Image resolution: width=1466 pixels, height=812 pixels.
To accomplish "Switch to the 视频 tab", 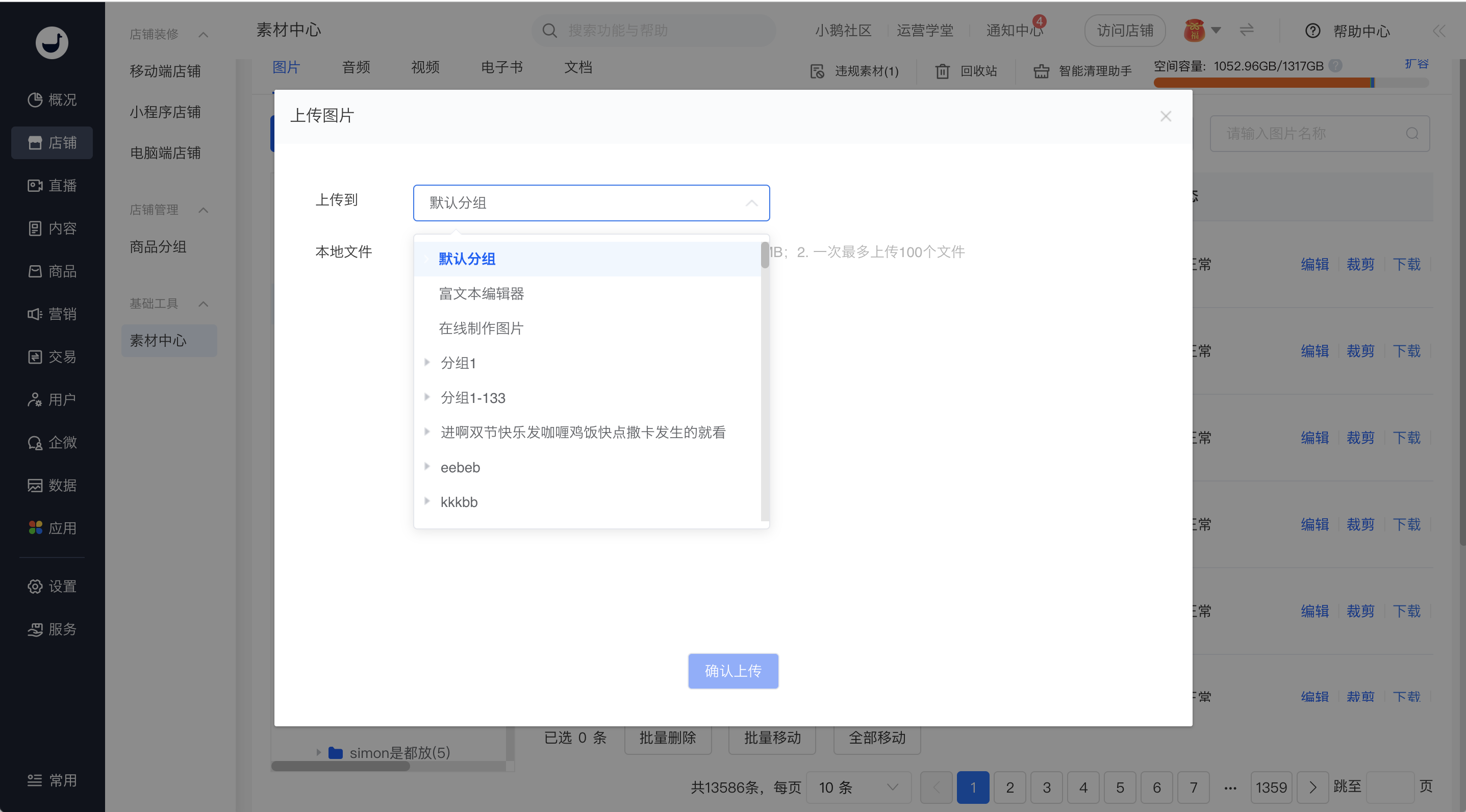I will [426, 67].
